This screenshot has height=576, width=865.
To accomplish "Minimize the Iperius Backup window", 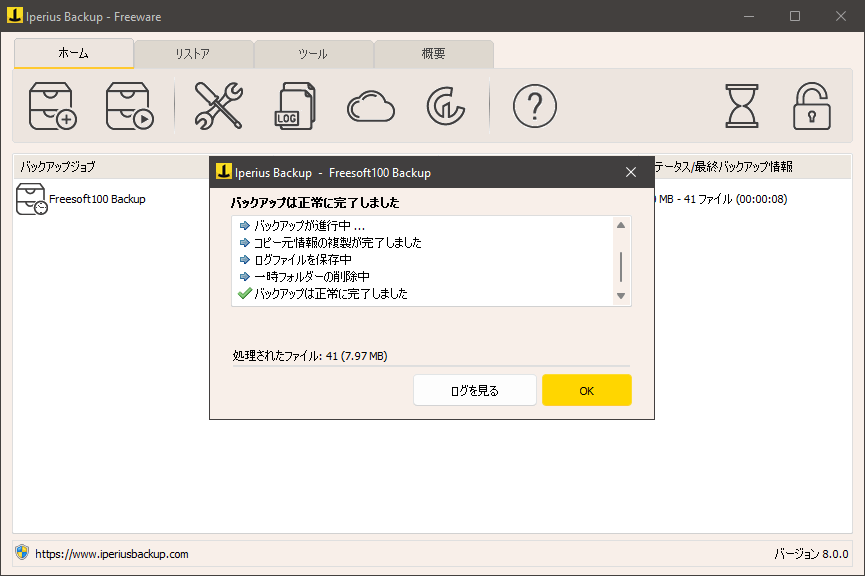I will tap(749, 16).
